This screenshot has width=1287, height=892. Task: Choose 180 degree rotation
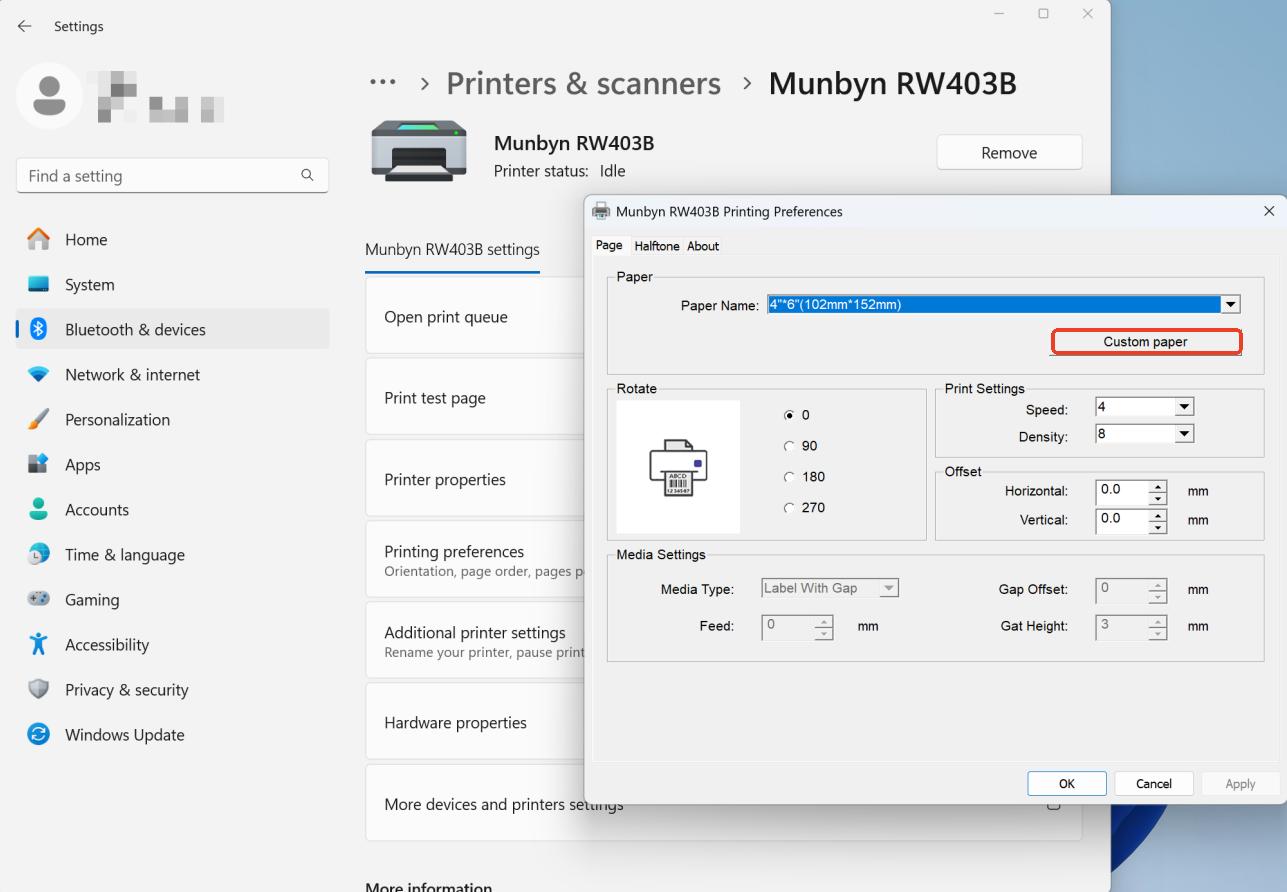point(789,477)
